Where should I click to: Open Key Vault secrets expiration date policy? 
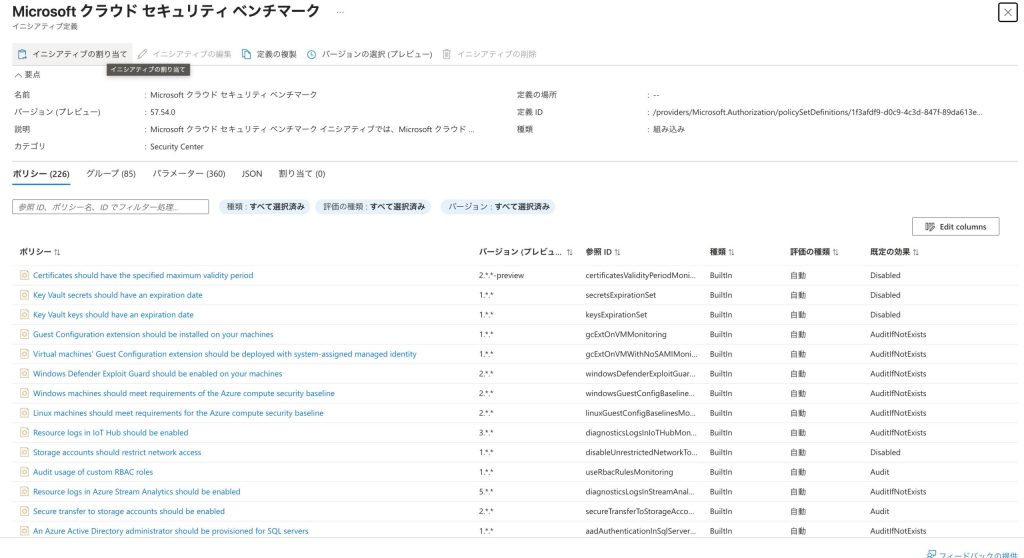(118, 295)
